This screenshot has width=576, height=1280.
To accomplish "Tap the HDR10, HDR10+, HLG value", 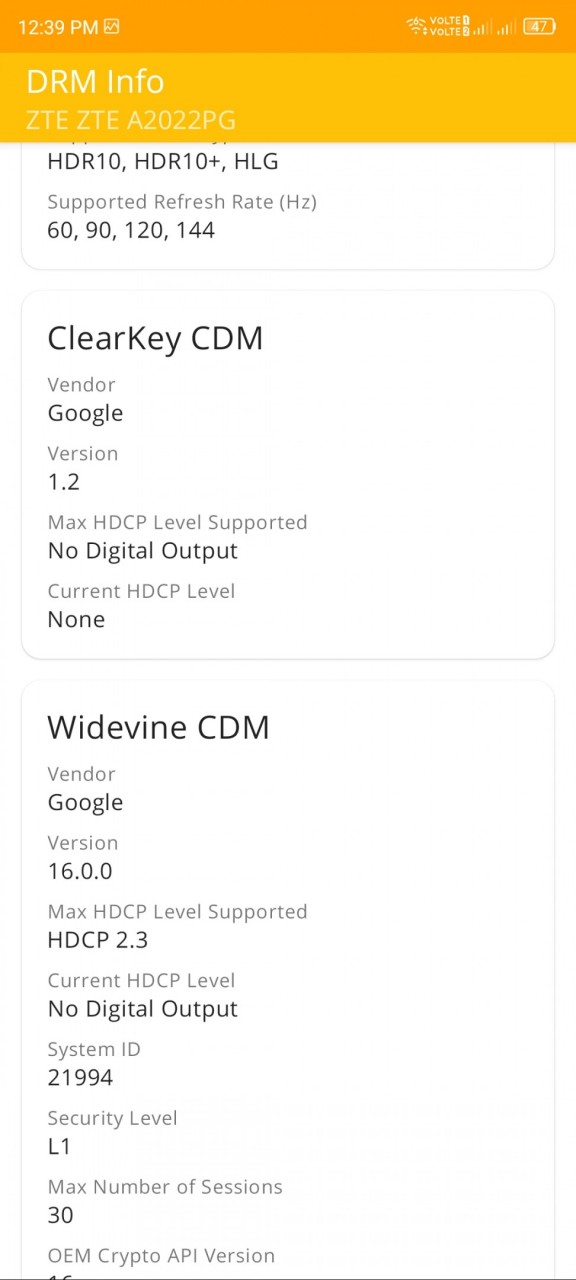I will click(163, 161).
